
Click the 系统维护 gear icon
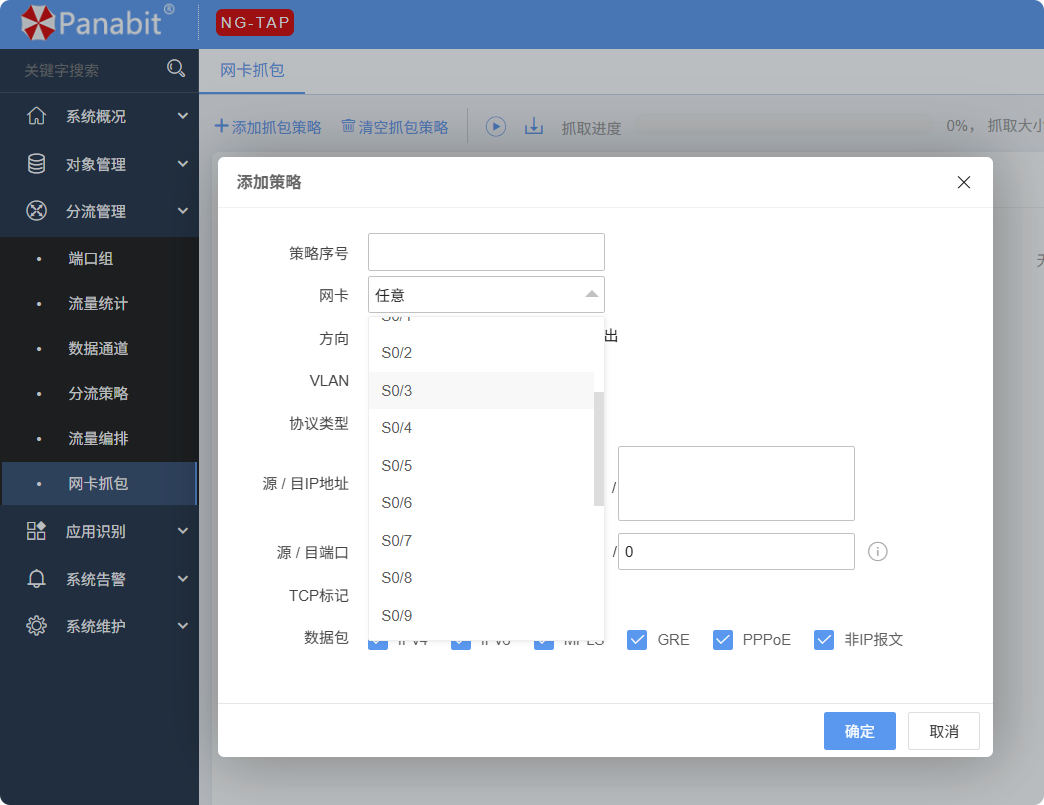click(x=37, y=625)
